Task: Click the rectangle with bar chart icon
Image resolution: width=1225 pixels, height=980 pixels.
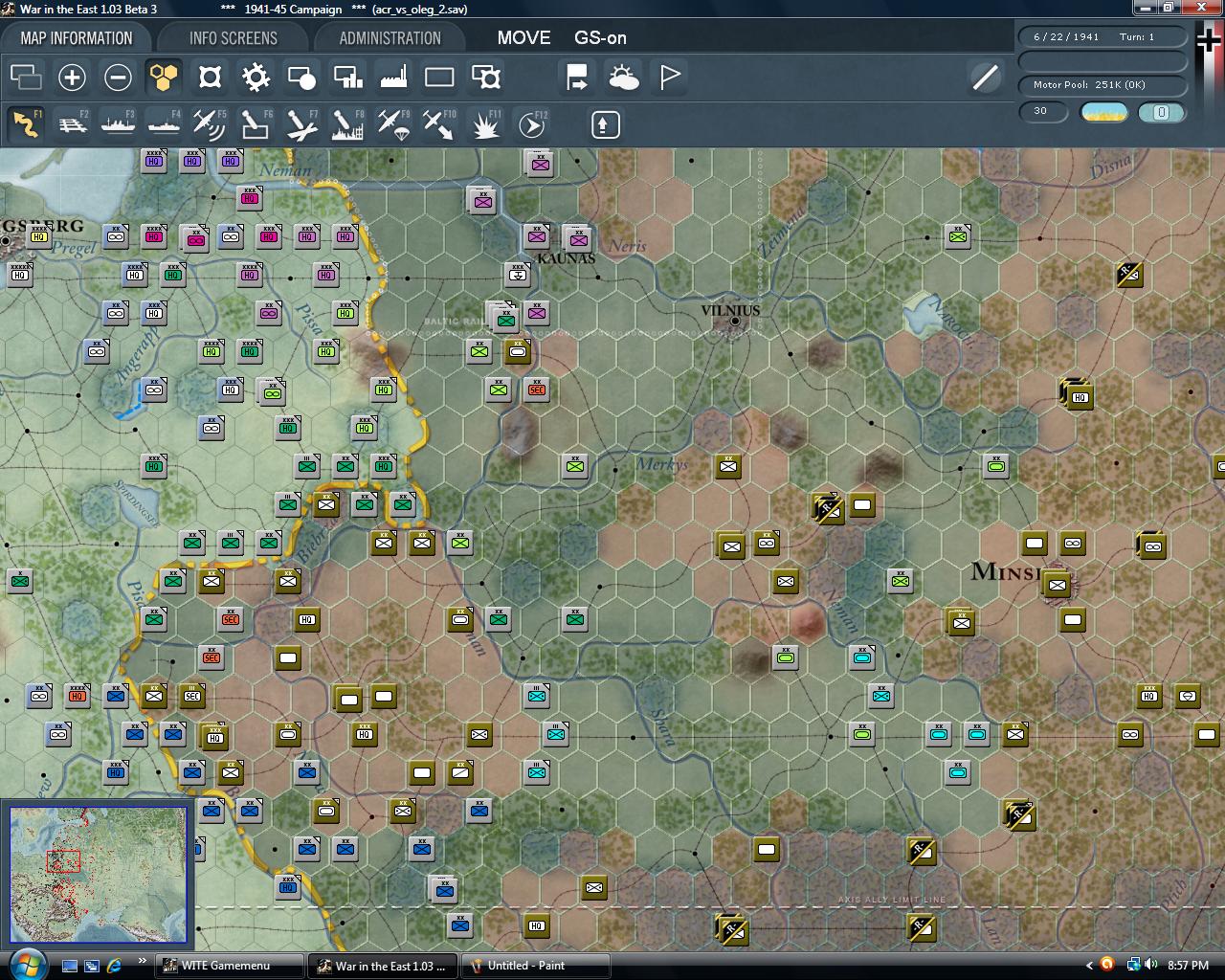Action: point(347,77)
